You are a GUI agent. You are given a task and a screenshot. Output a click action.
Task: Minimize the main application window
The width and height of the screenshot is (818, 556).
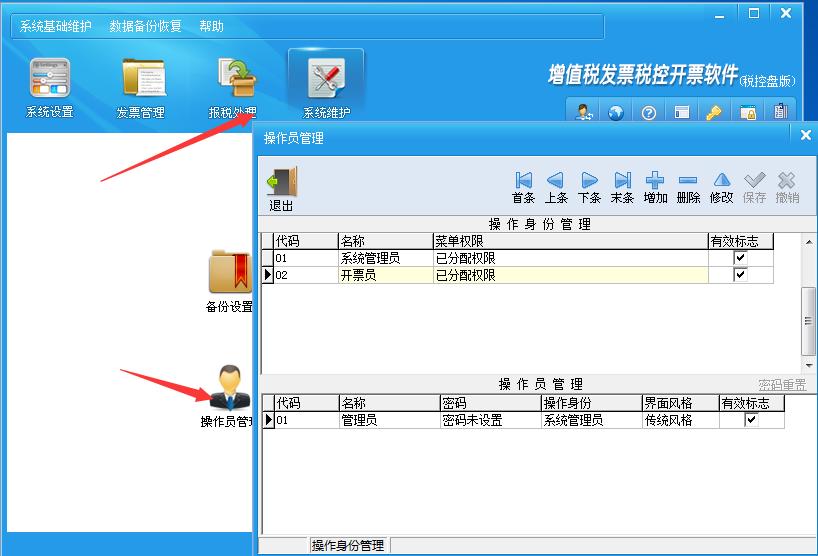[719, 15]
